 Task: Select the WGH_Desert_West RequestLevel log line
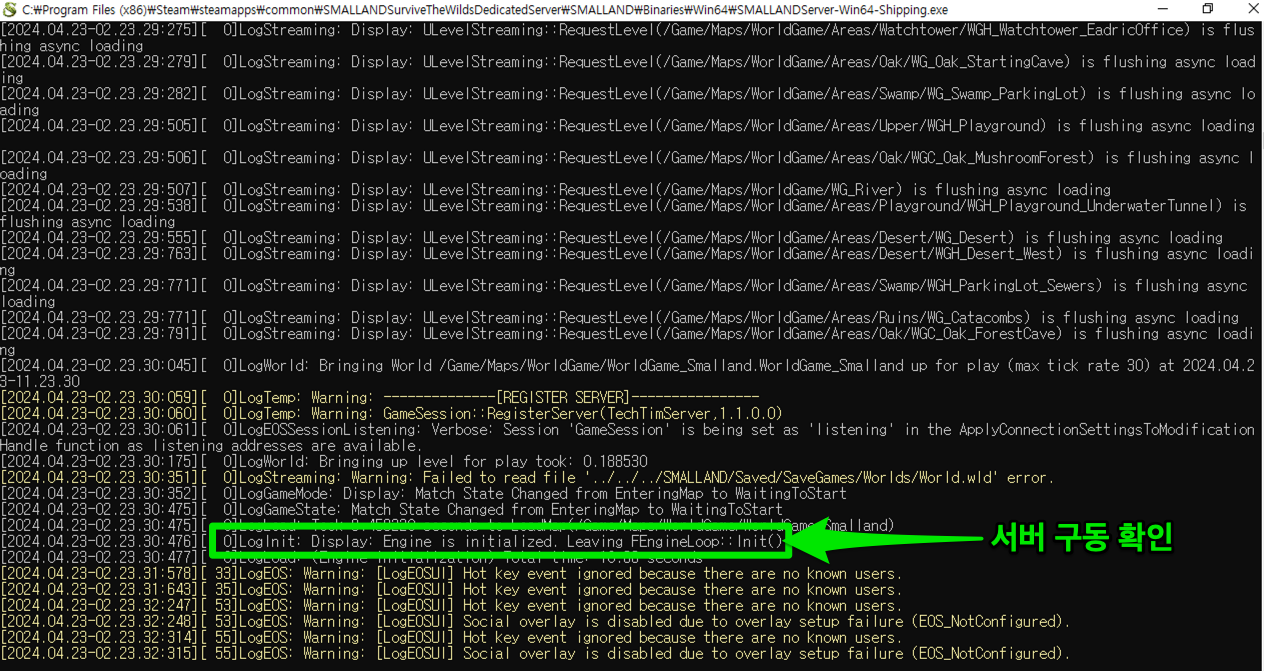[x=627, y=262]
